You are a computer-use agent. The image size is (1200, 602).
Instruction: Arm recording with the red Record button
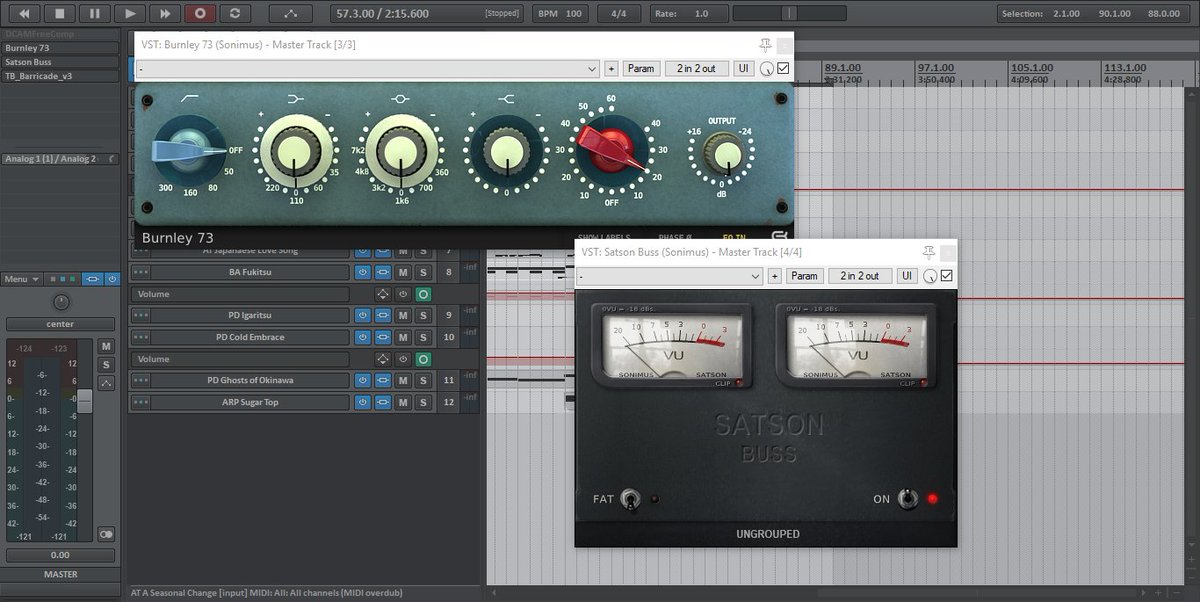tap(200, 13)
